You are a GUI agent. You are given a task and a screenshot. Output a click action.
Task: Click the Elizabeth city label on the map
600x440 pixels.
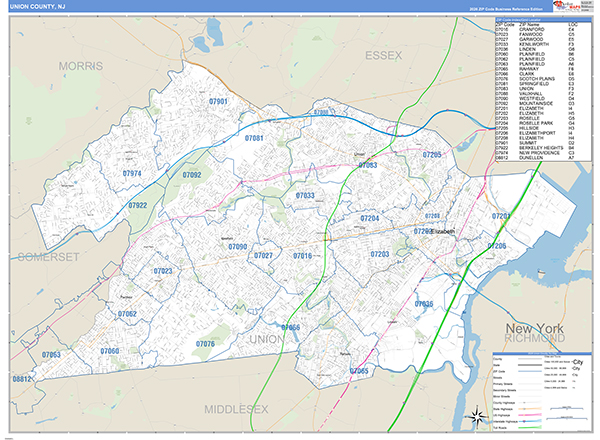pyautogui.click(x=443, y=231)
